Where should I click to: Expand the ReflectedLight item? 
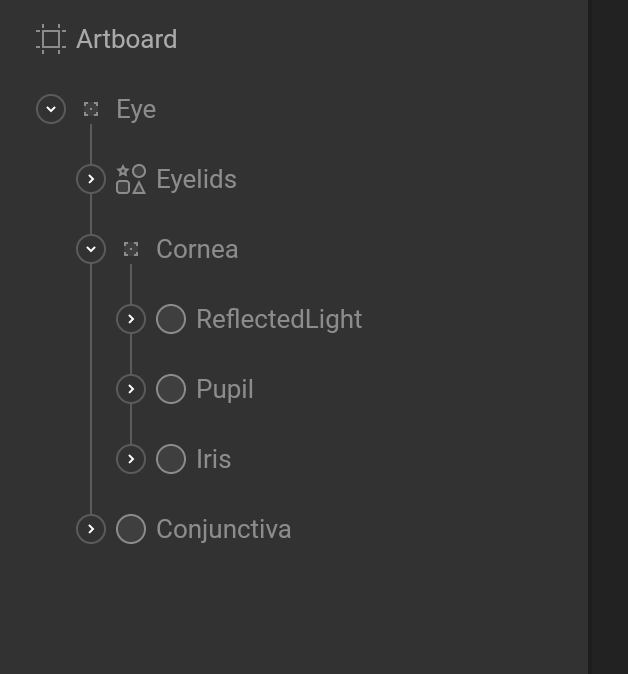click(131, 319)
